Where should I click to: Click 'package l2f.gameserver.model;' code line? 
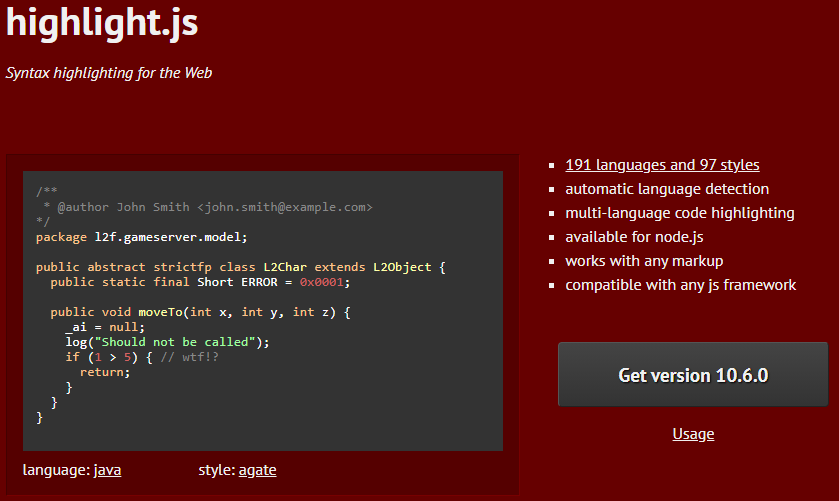click(x=142, y=237)
